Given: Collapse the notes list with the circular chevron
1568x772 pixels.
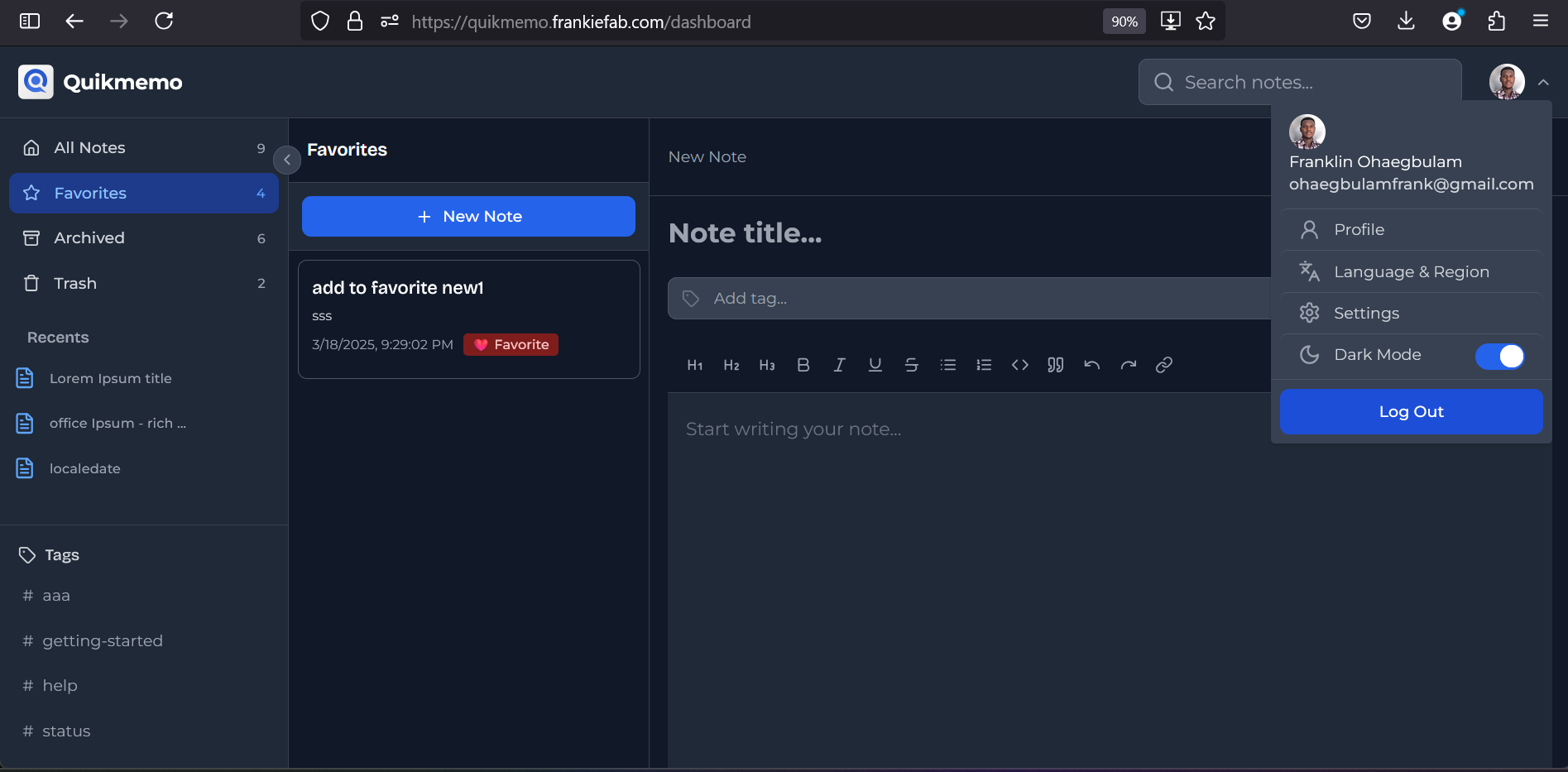Looking at the screenshot, I should pos(287,160).
